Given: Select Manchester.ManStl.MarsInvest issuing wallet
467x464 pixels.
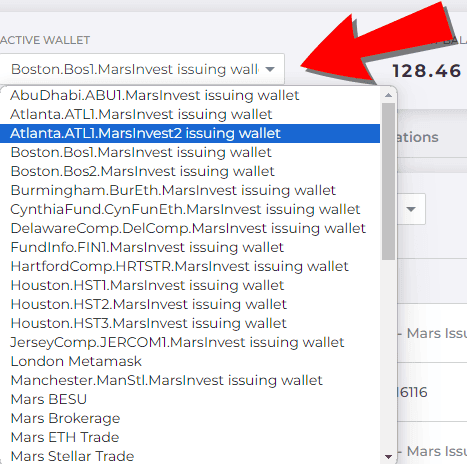Looking at the screenshot, I should point(190,380).
